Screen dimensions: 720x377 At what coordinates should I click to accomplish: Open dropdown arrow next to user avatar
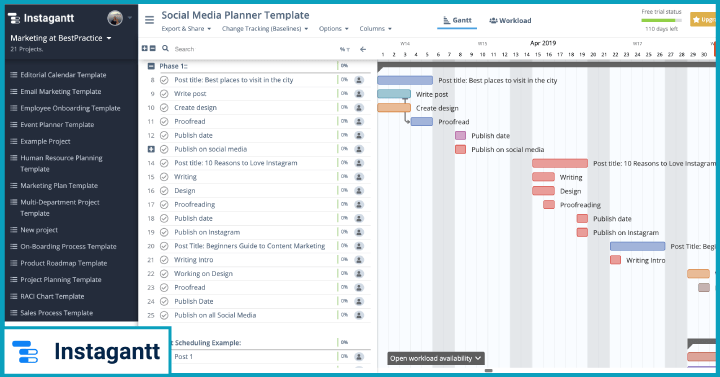point(130,18)
